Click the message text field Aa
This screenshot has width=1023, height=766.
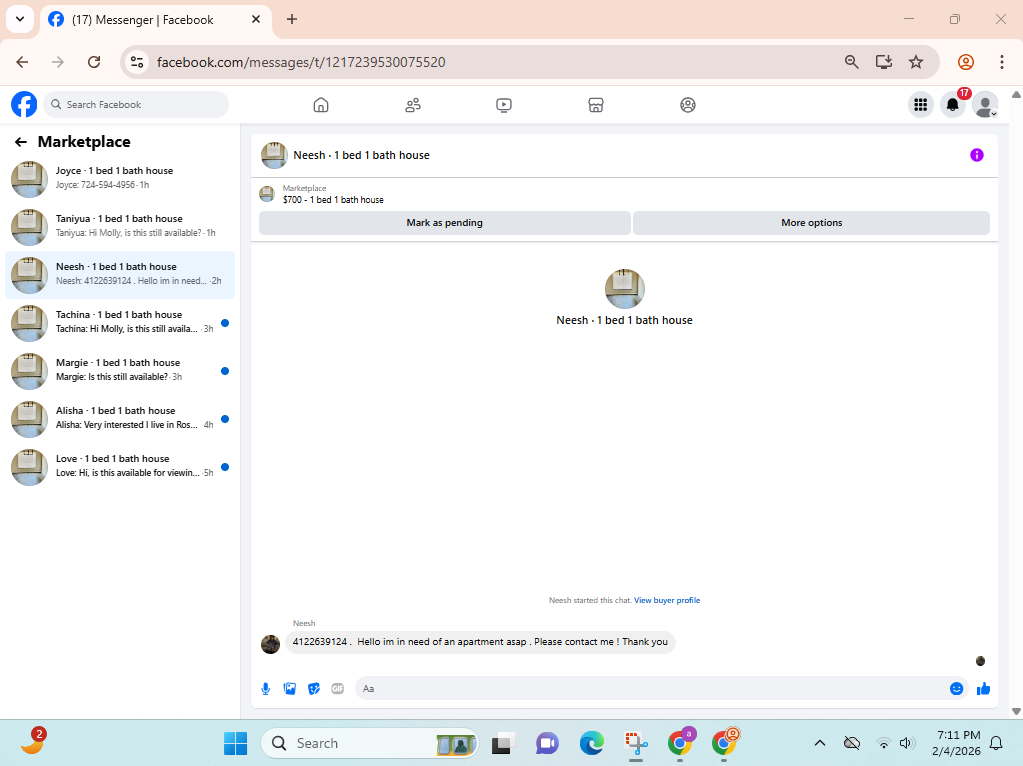[x=650, y=688]
